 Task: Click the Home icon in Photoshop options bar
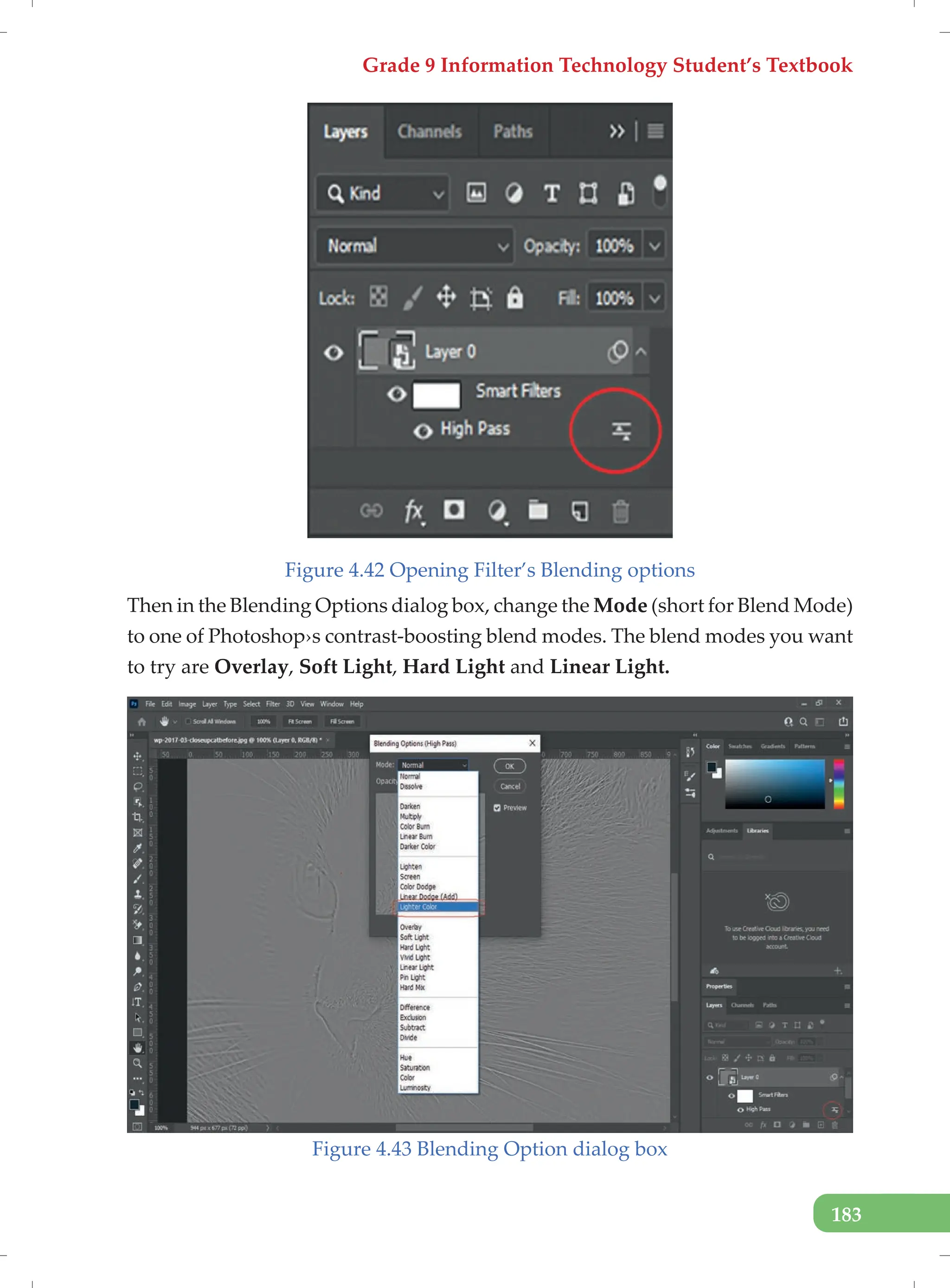pyautogui.click(x=142, y=722)
